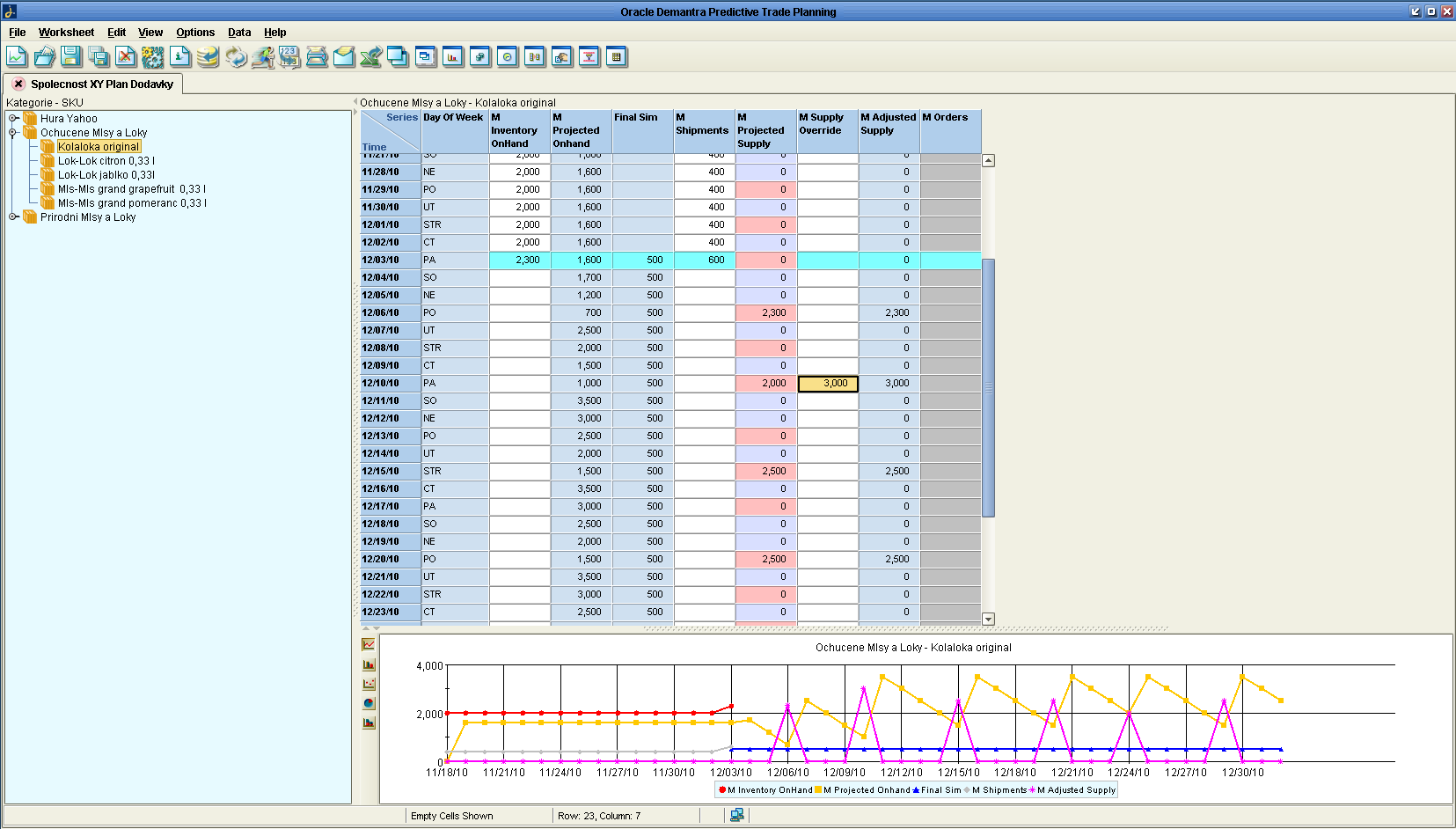Click M Inventory OnHand cell showing 2,300
1456x829 pixels.
coord(520,260)
